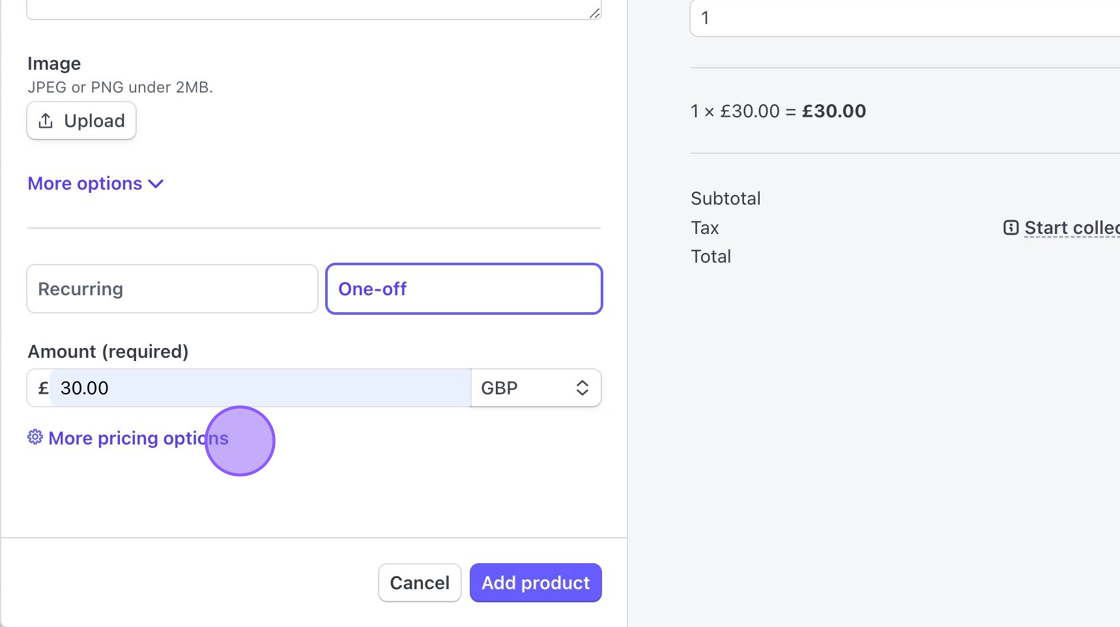Focus the amount field showing 30.00

[x=260, y=388]
